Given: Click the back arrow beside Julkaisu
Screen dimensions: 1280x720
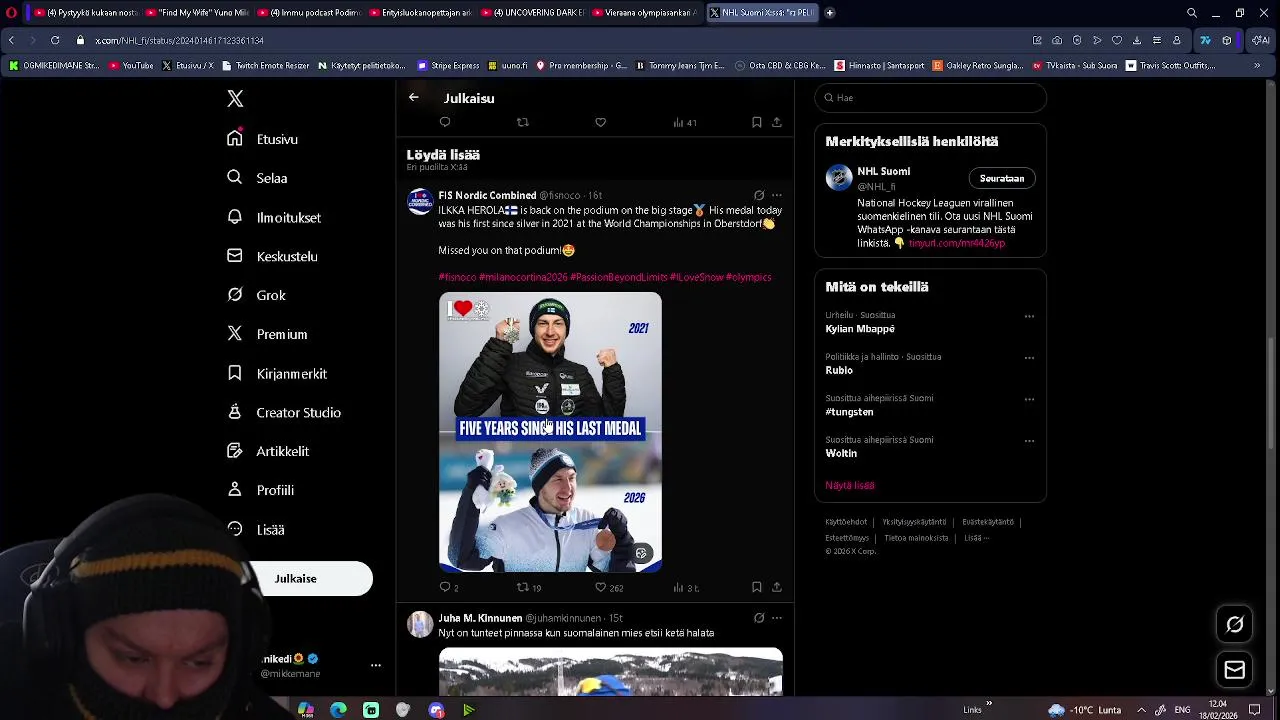Looking at the screenshot, I should pos(413,98).
